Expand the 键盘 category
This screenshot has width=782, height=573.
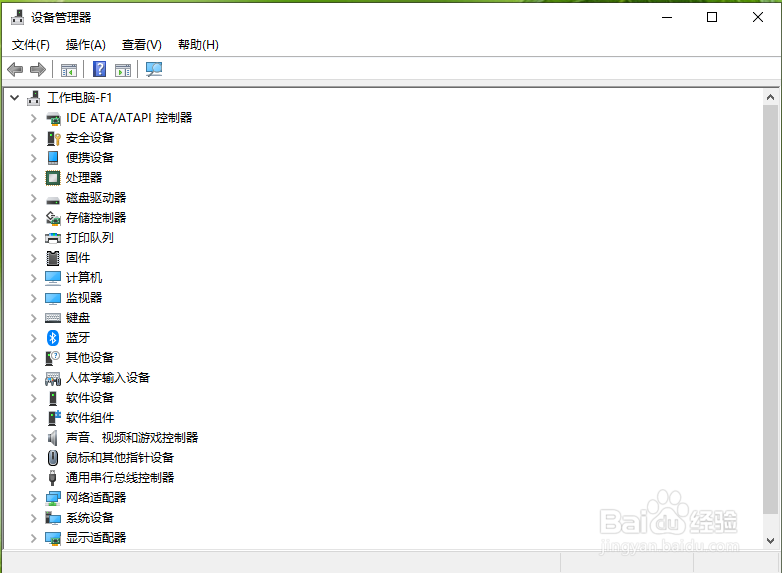(33, 318)
